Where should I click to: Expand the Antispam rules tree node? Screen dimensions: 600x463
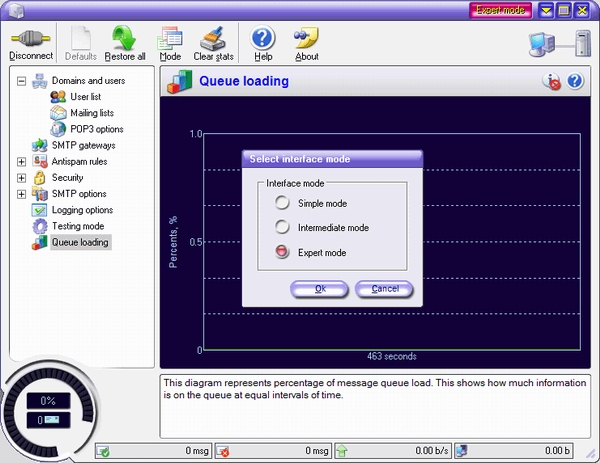tap(22, 161)
